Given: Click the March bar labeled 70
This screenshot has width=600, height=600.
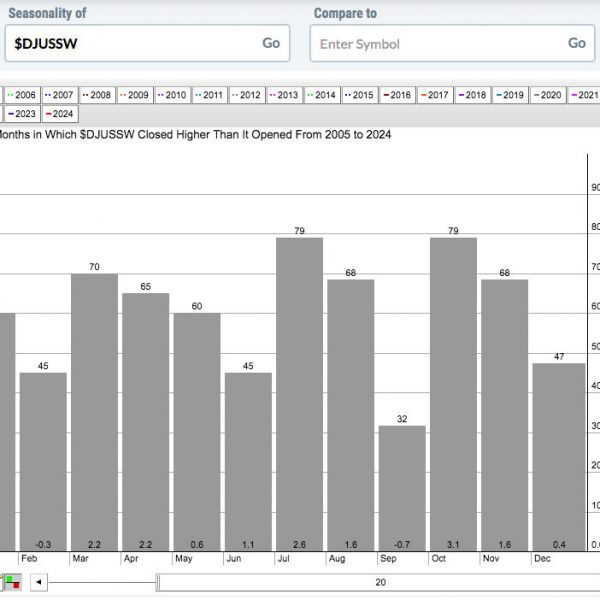Looking at the screenshot, I should 95,412.
